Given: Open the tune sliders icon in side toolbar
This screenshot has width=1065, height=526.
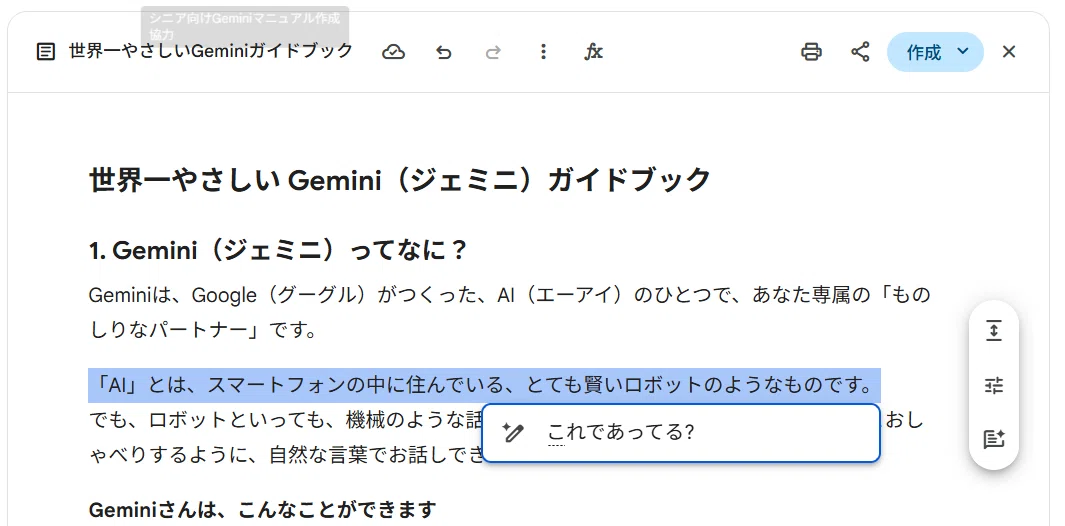Looking at the screenshot, I should pos(994,385).
